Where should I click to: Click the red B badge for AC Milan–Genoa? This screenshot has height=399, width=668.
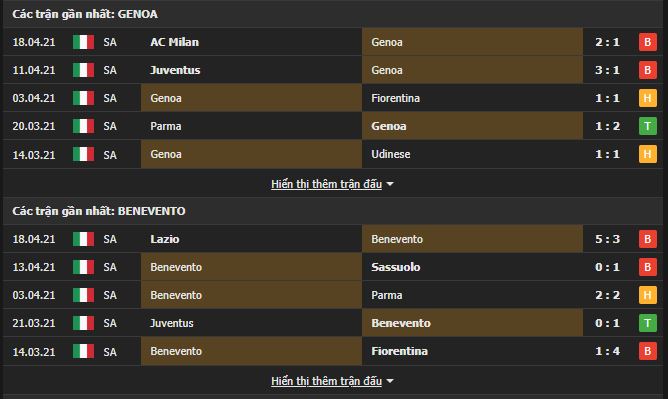coord(648,42)
